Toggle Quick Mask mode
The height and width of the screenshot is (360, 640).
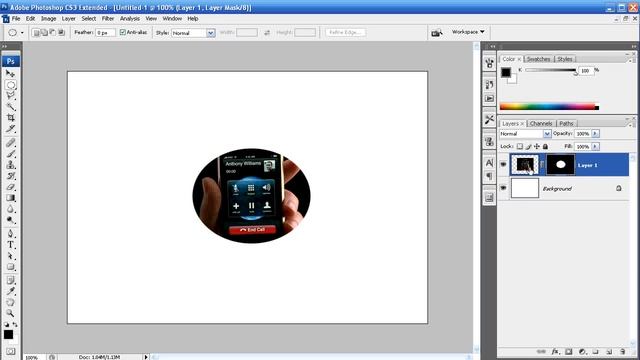pyautogui.click(x=11, y=351)
